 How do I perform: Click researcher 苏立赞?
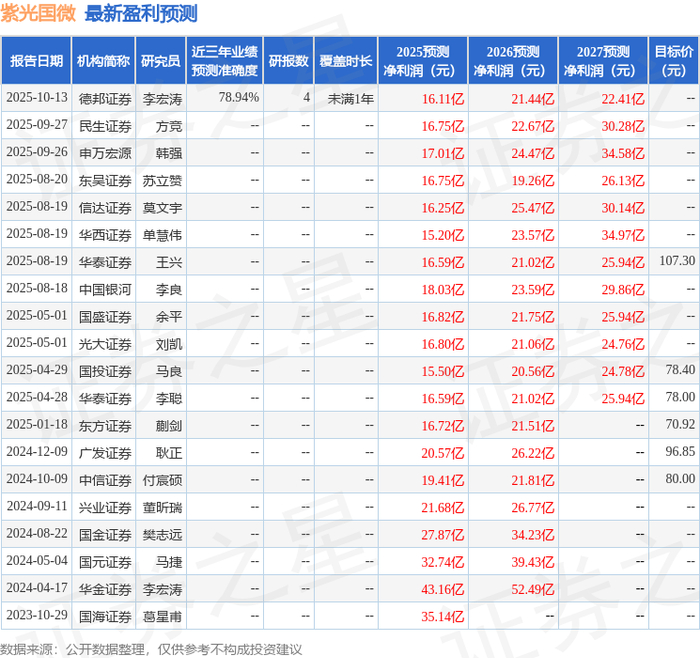[162, 181]
